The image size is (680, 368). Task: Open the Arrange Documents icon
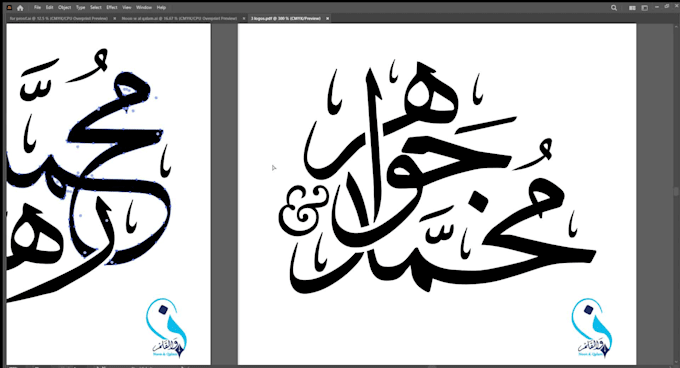[x=632, y=8]
